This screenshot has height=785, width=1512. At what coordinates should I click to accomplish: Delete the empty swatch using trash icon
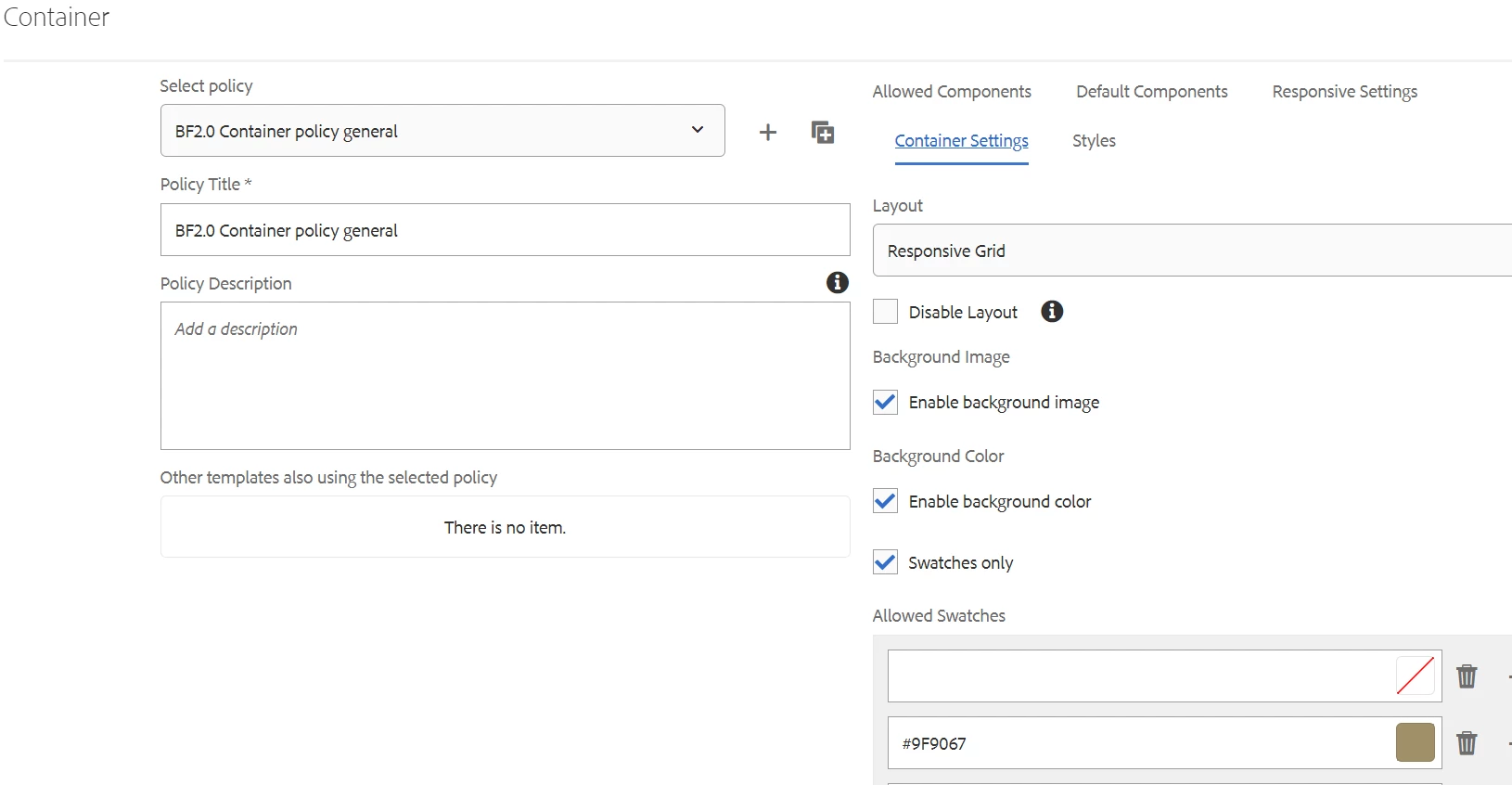(1467, 676)
